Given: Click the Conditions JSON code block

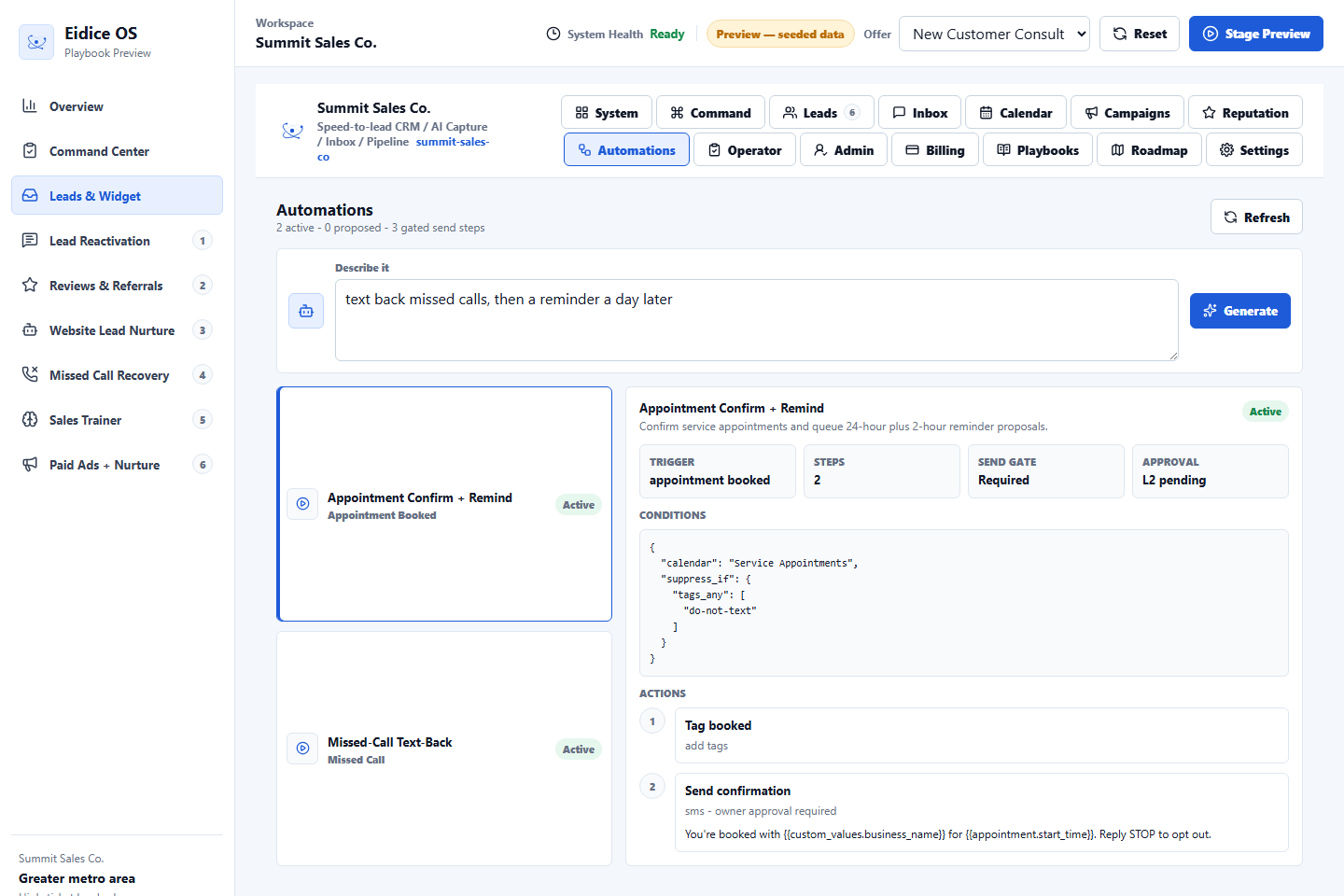Looking at the screenshot, I should pyautogui.click(x=964, y=603).
